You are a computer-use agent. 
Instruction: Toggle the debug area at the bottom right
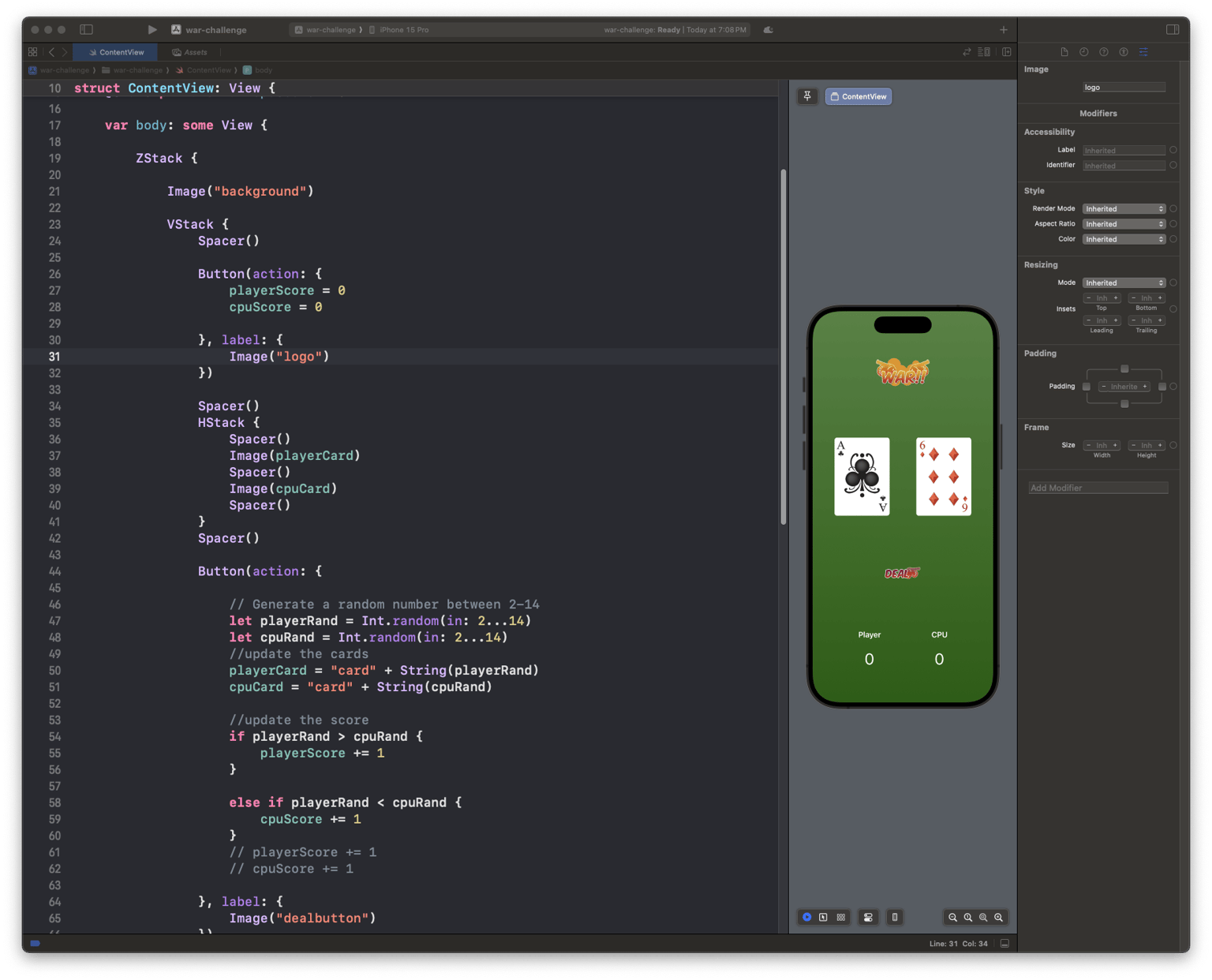click(1004, 943)
